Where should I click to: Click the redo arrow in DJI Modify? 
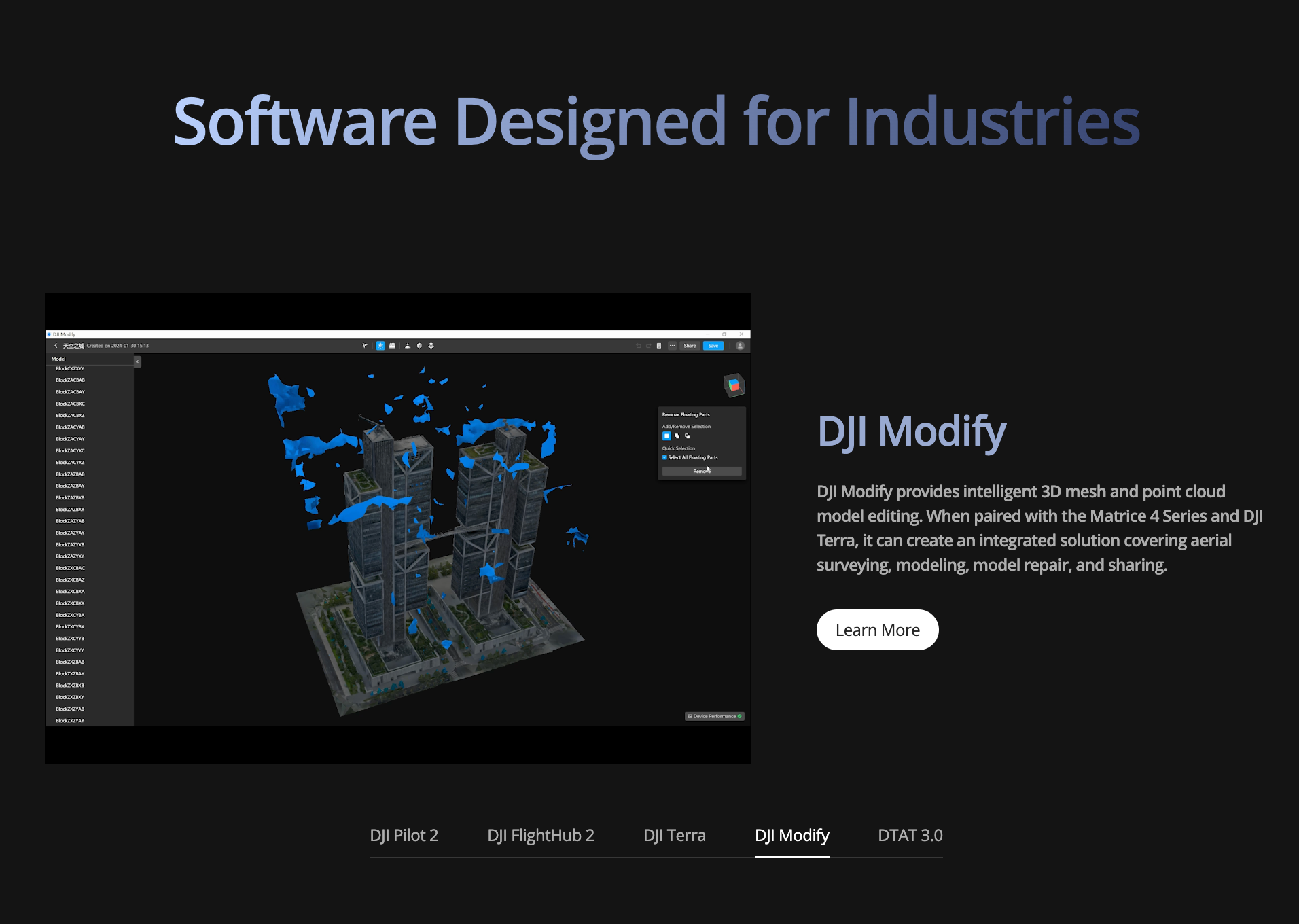[648, 346]
